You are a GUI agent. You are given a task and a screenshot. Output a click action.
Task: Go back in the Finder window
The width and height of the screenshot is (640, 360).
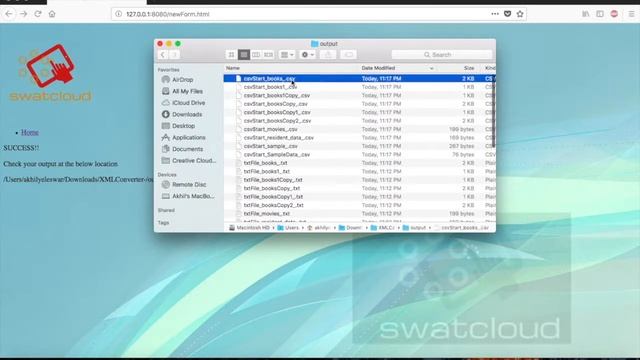(x=162, y=55)
